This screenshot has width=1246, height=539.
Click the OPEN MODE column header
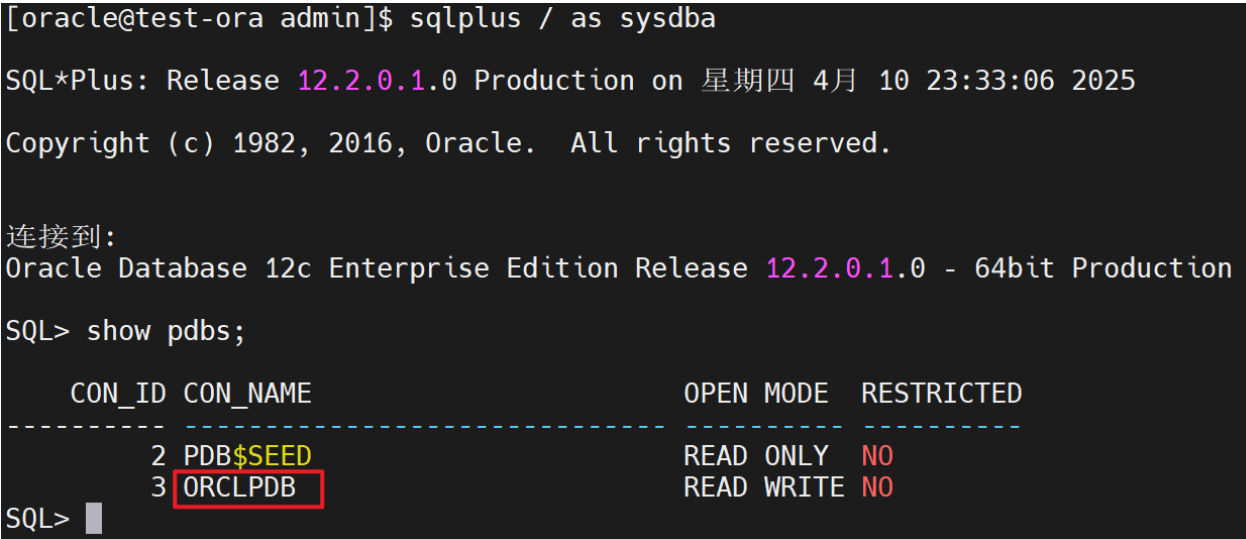pos(755,394)
